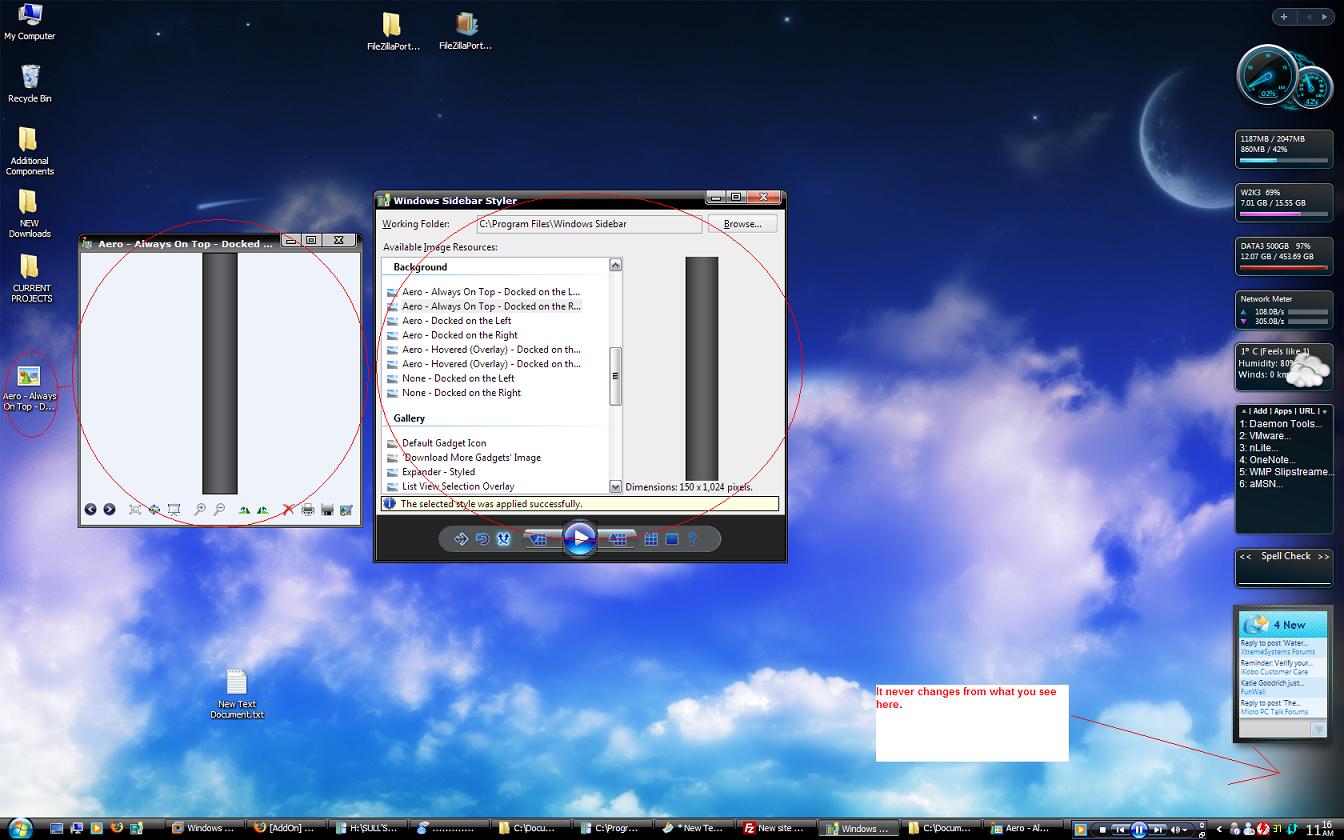Viewport: 1344px width, 840px height.
Task: Click 'Daemon Tools...' in launcher gadget
Action: point(1279,424)
